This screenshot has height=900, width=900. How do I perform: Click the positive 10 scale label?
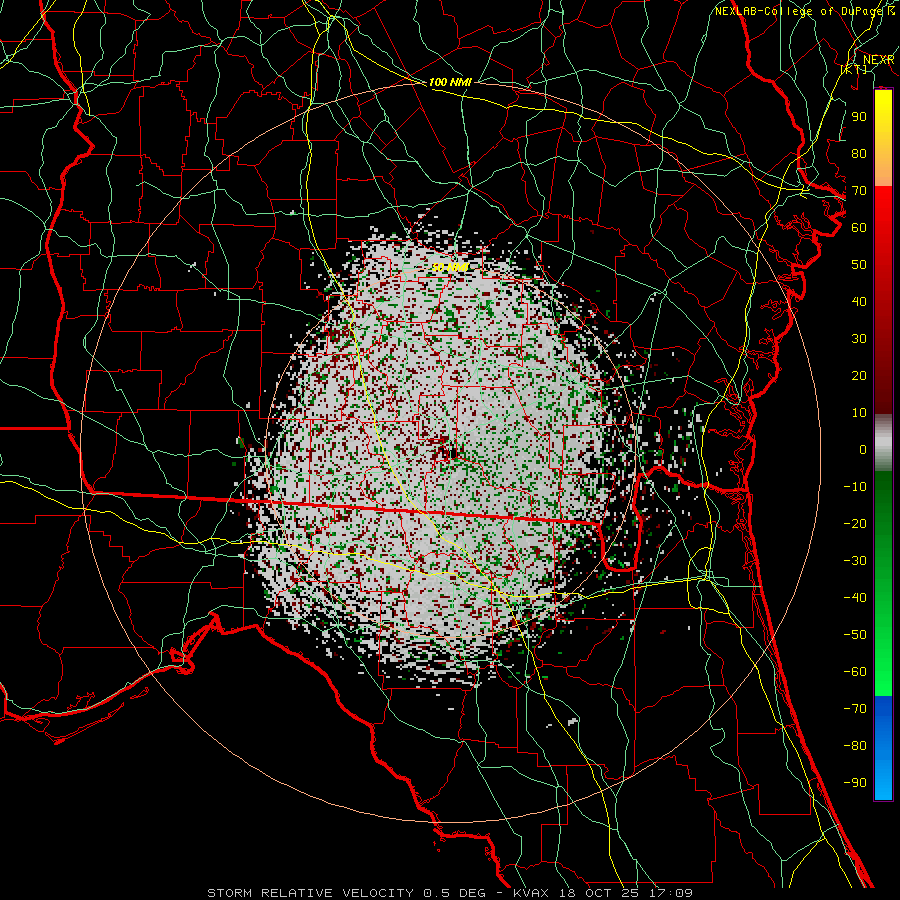point(859,413)
